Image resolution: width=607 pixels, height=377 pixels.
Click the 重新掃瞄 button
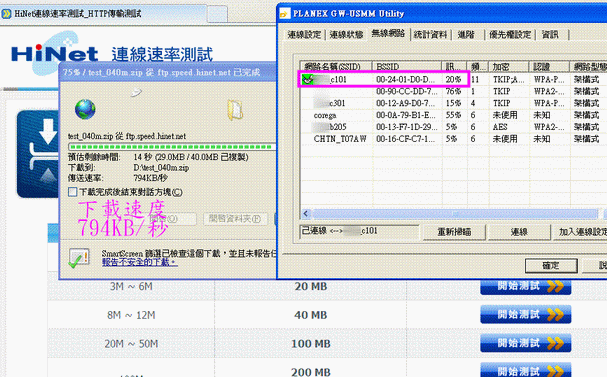(454, 232)
